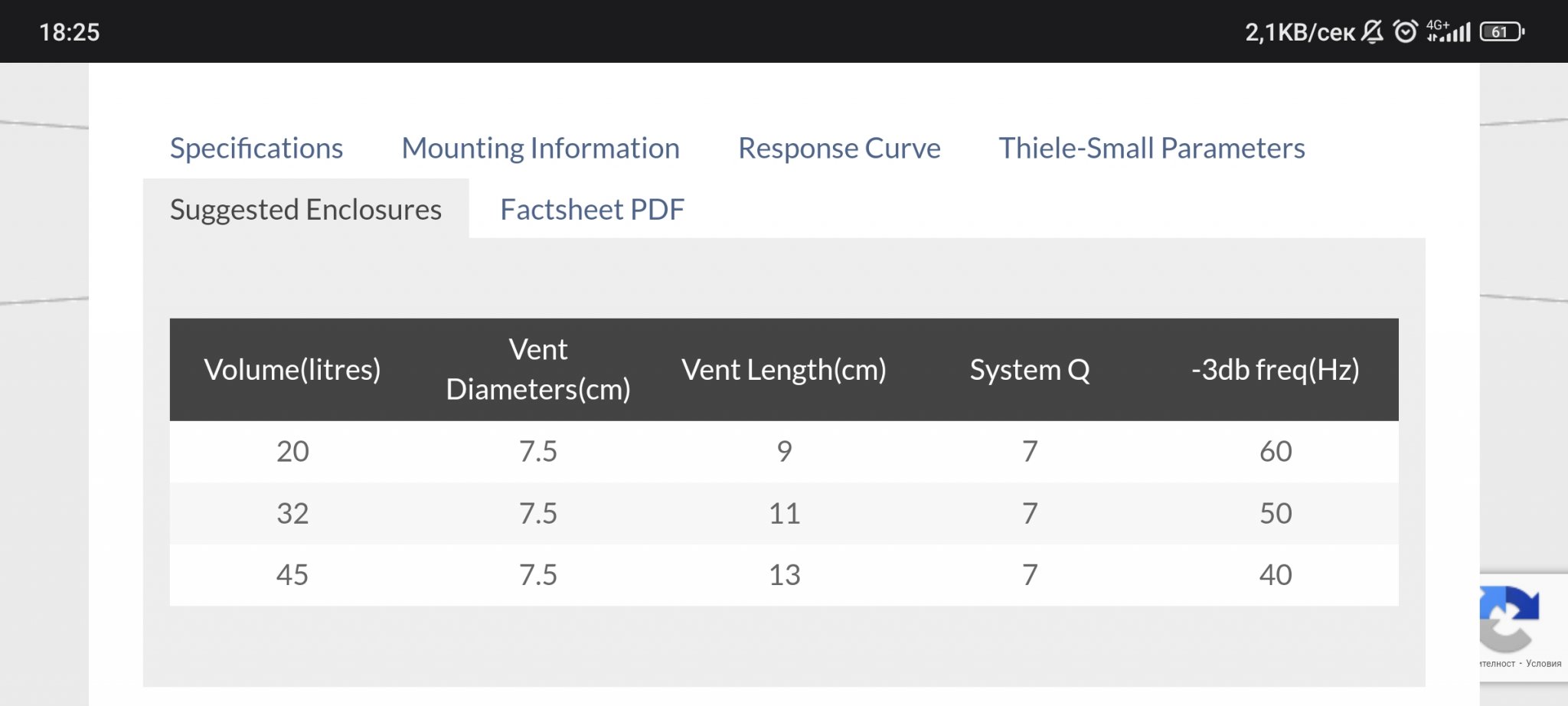Click the System Q column header
The height and width of the screenshot is (706, 1568).
(1030, 370)
